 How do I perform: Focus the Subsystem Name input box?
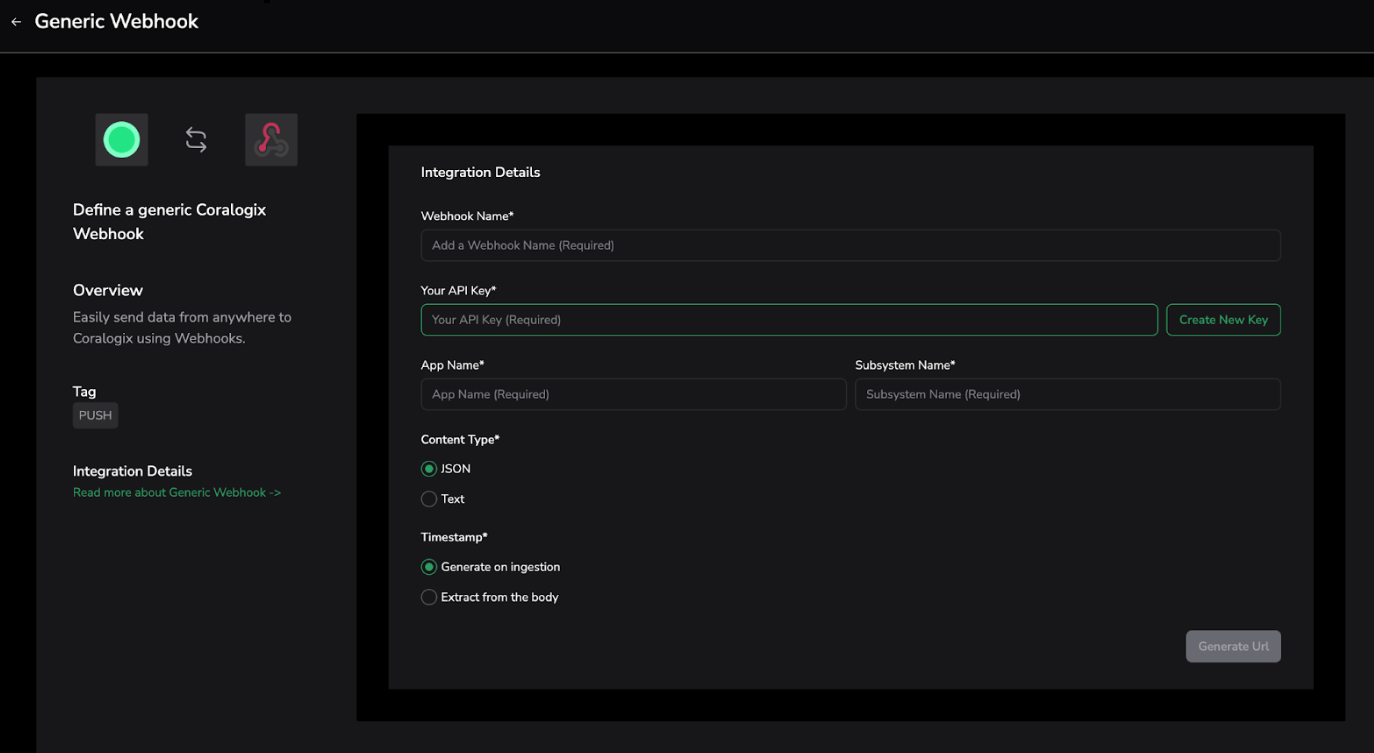coord(1067,394)
